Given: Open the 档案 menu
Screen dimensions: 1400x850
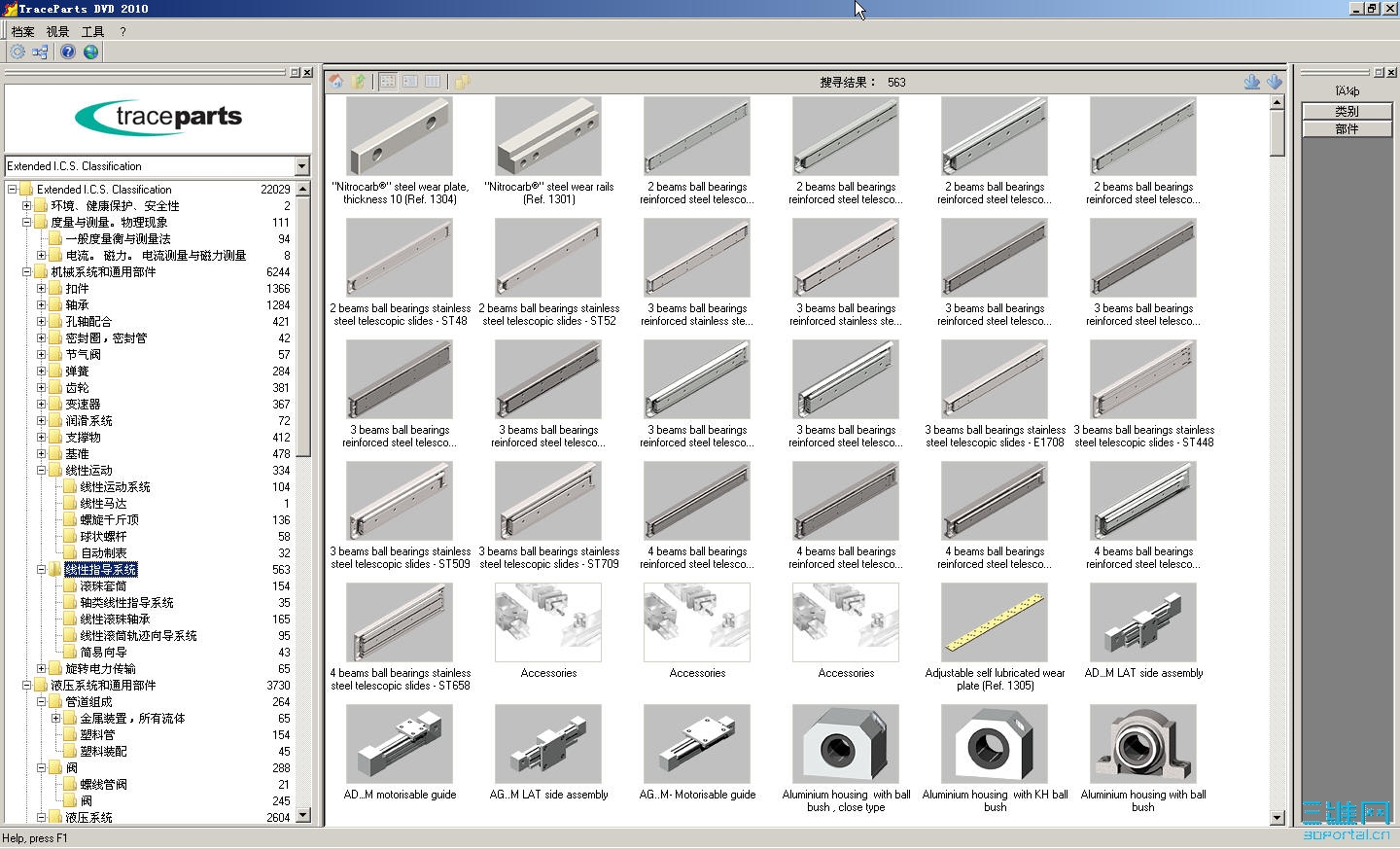Looking at the screenshot, I should [x=22, y=31].
